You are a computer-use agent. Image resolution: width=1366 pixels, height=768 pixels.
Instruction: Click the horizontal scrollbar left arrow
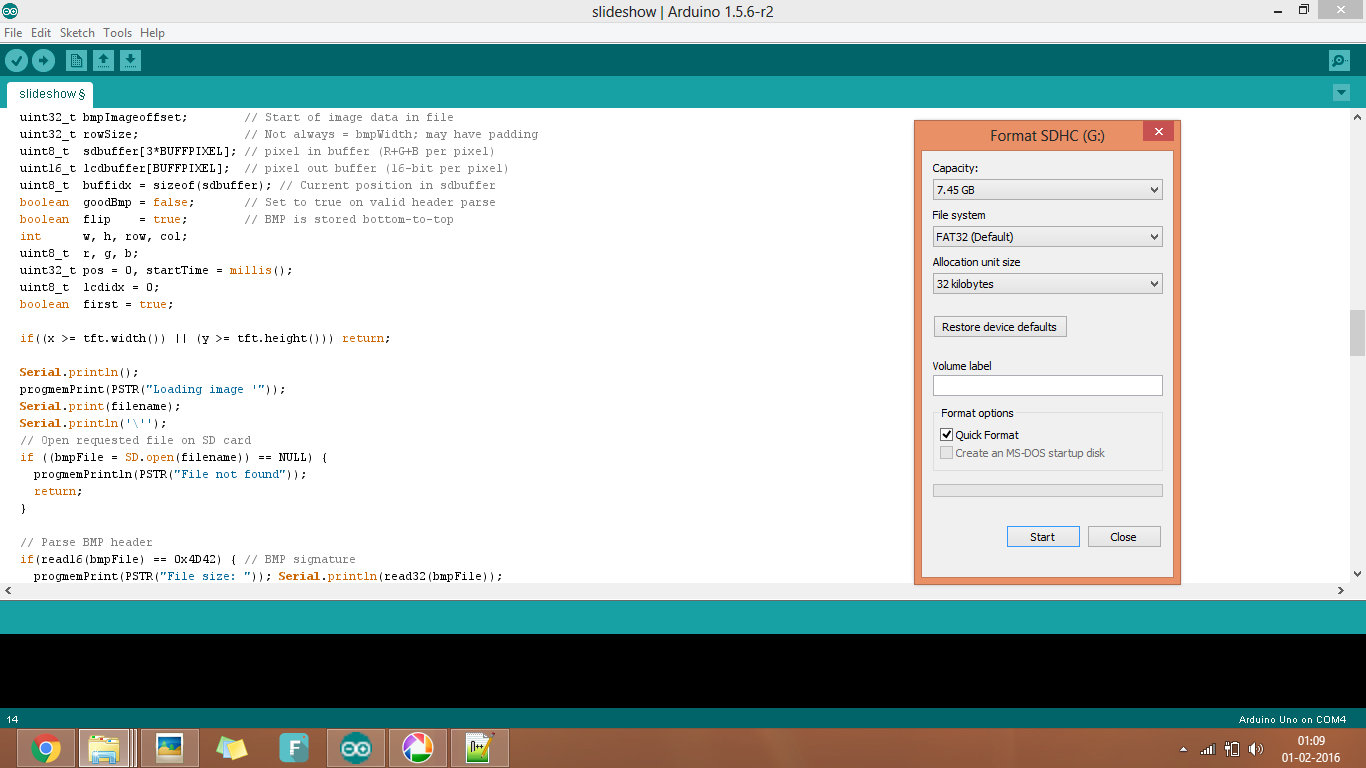point(8,591)
